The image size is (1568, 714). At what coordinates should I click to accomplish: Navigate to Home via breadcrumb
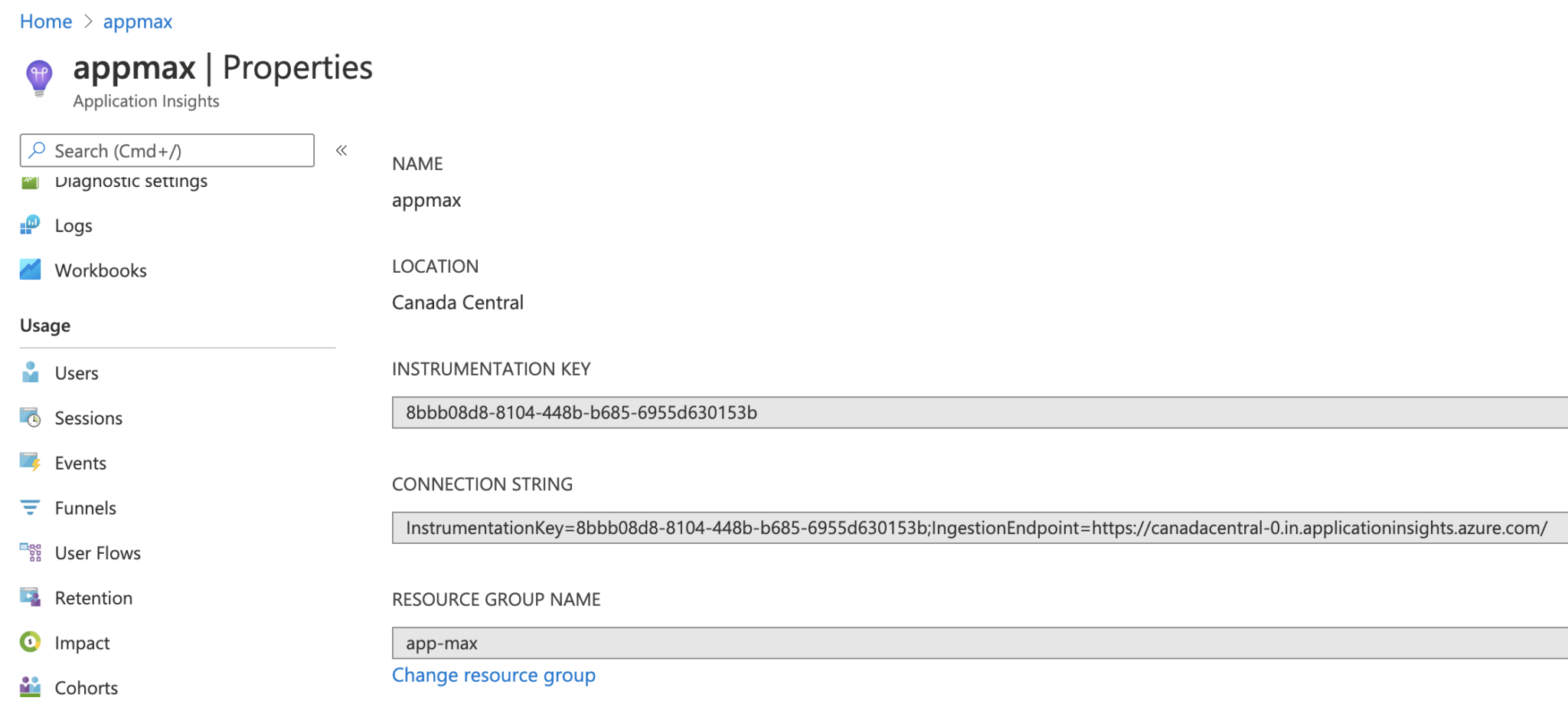click(45, 21)
